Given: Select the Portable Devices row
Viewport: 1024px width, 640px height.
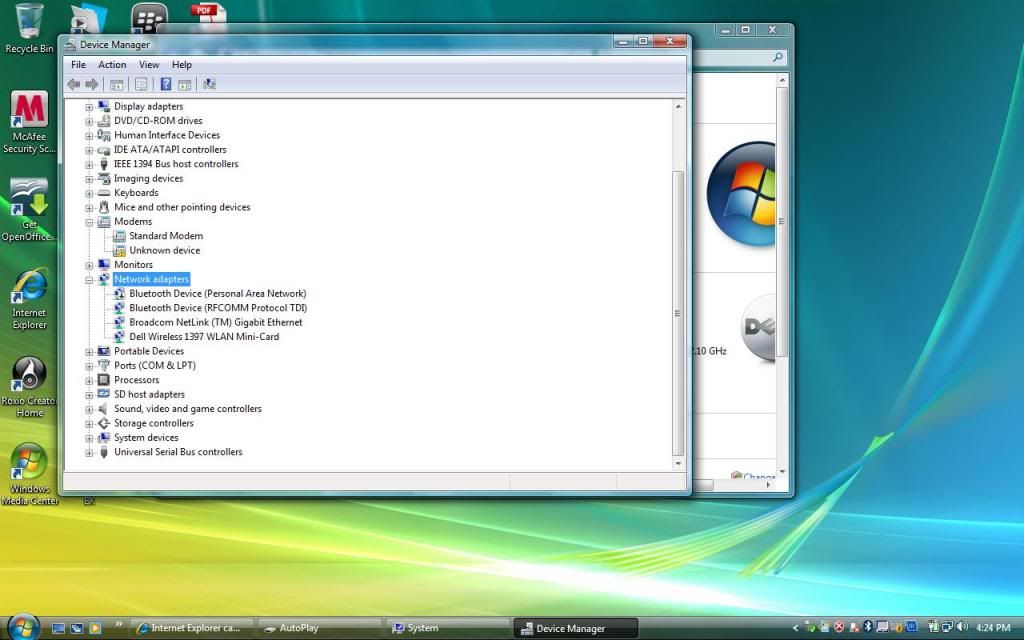Looking at the screenshot, I should [149, 351].
